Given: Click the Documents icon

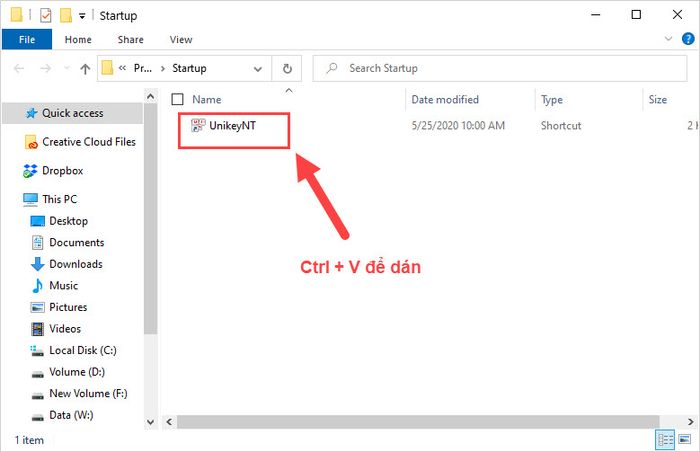Looking at the screenshot, I should pyautogui.click(x=38, y=242).
